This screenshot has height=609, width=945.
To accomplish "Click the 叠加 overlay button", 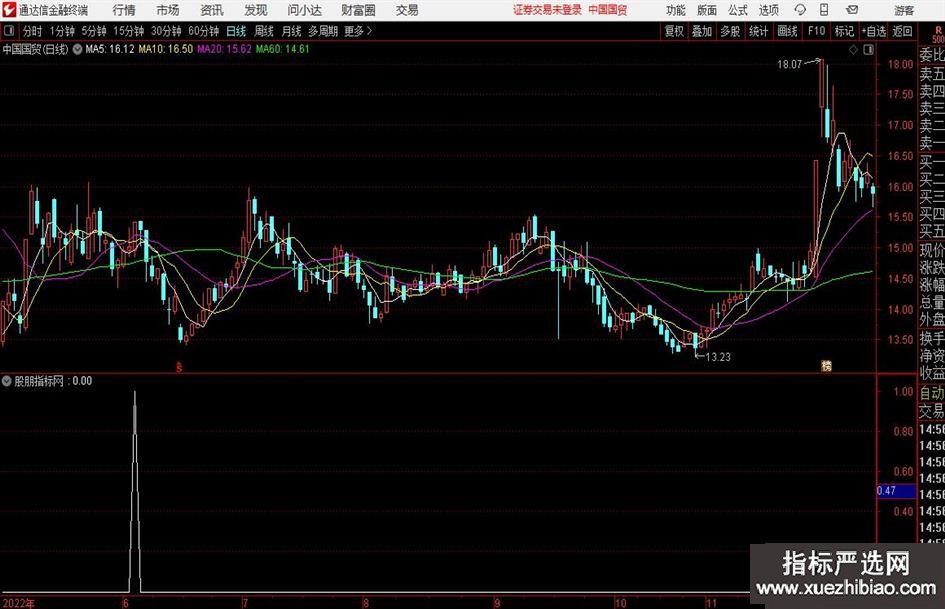I will point(702,31).
